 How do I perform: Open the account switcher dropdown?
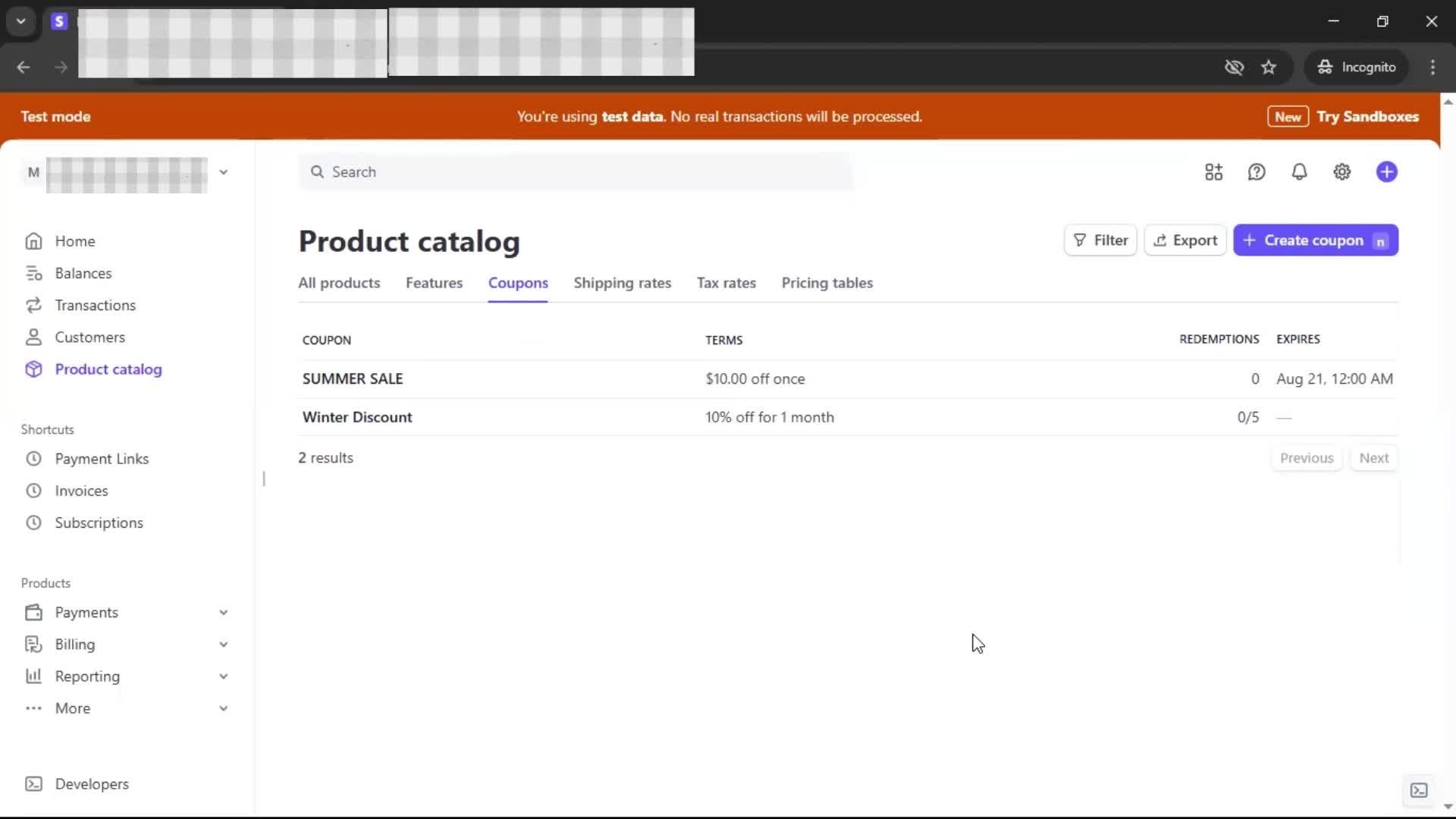223,172
